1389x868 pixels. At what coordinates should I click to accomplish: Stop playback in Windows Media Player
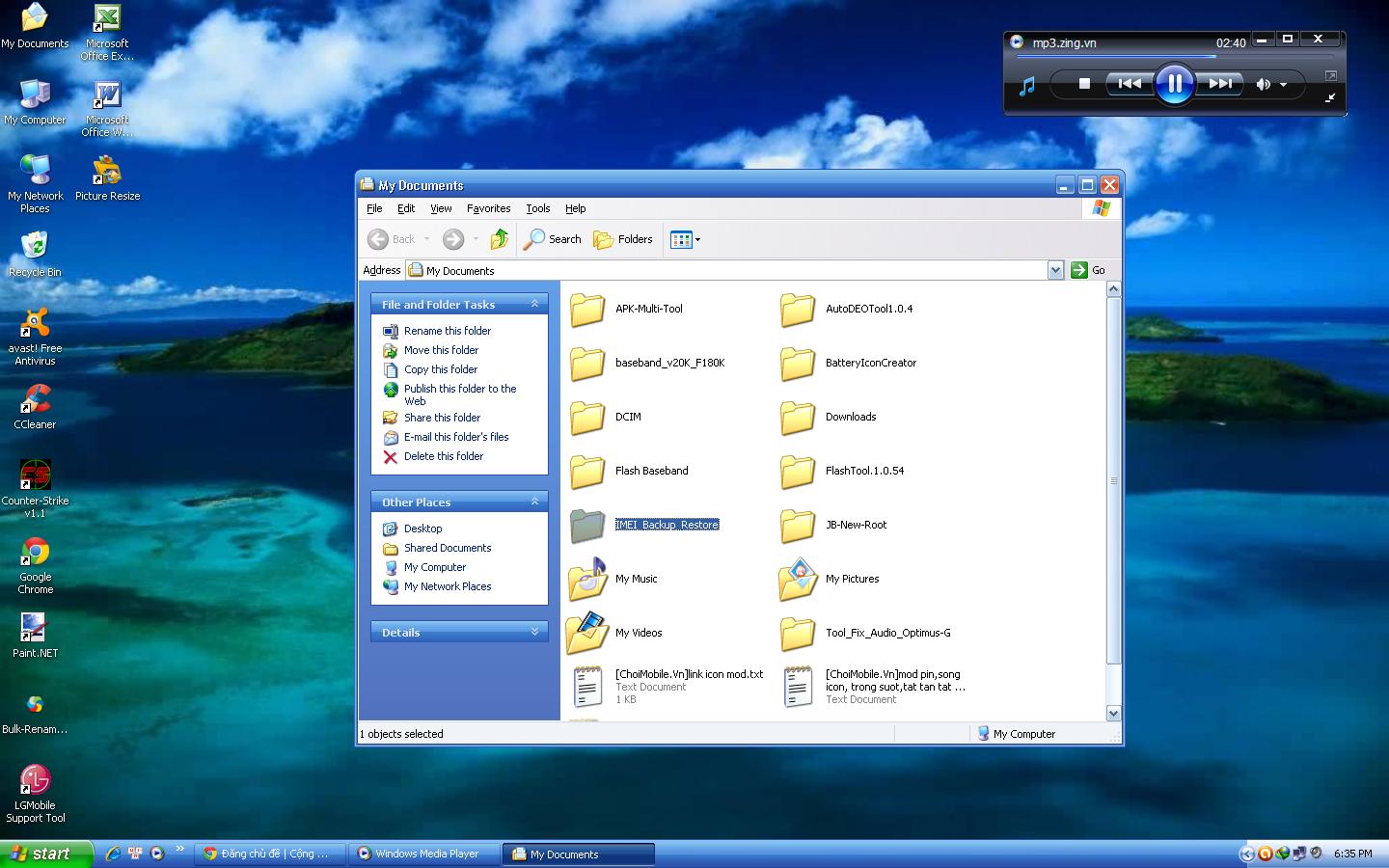(1084, 84)
